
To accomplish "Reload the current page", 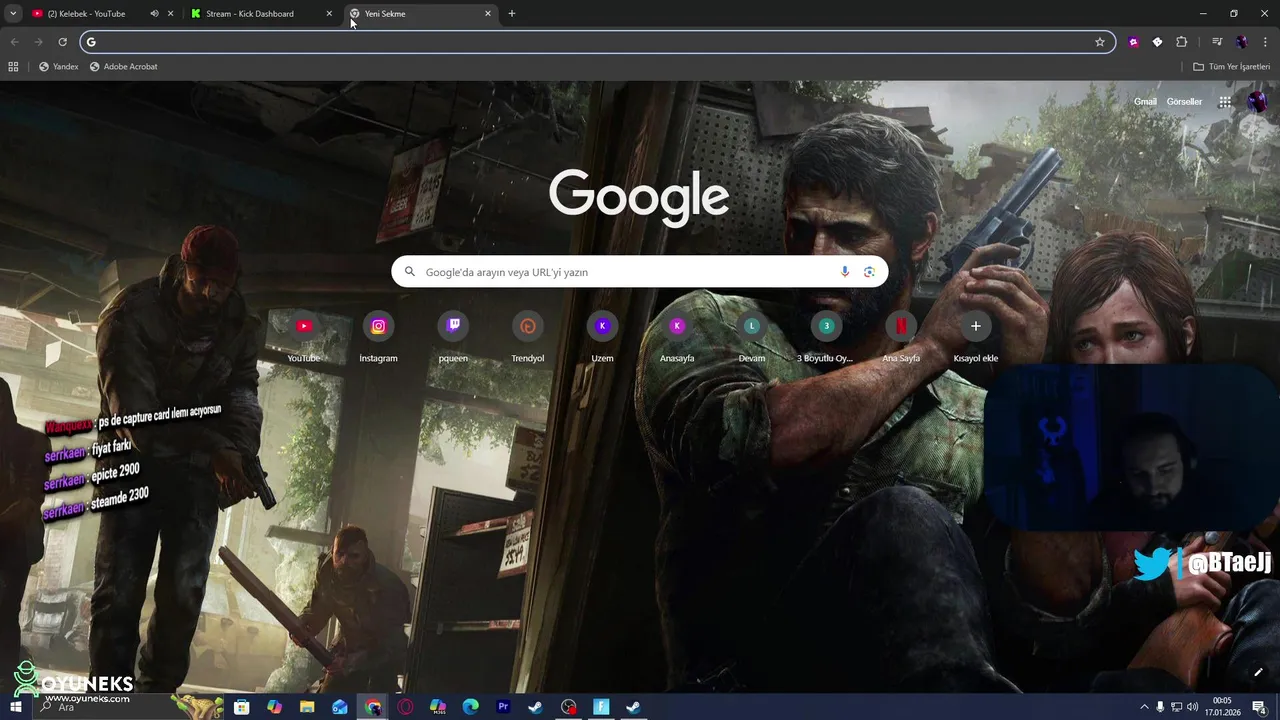I will pos(62,42).
